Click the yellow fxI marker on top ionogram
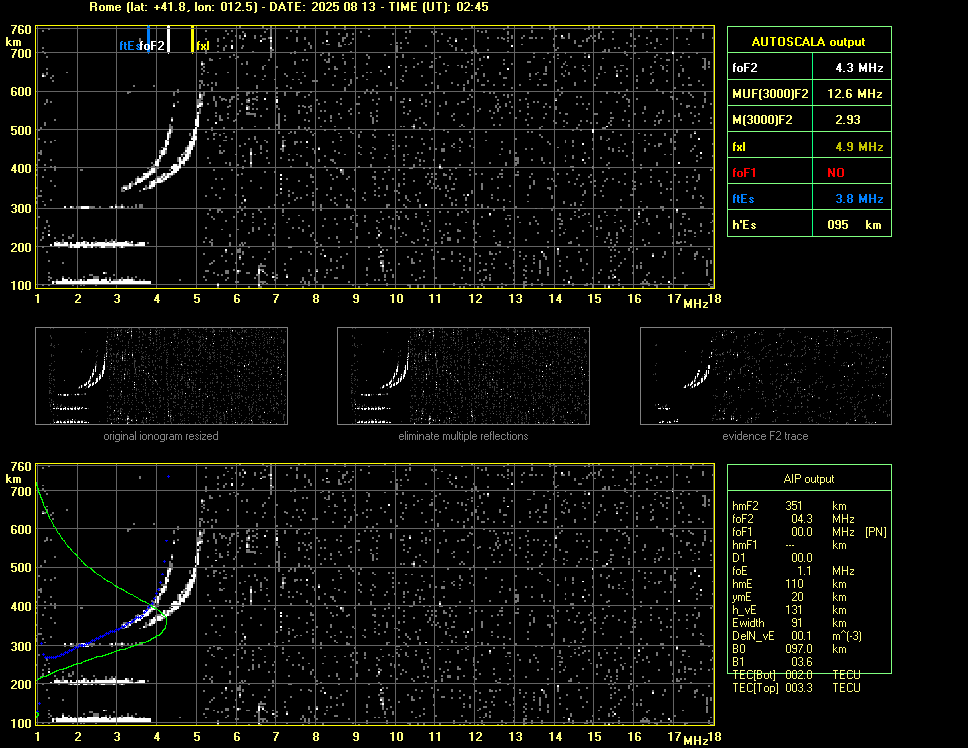The width and height of the screenshot is (968, 748). click(x=193, y=39)
